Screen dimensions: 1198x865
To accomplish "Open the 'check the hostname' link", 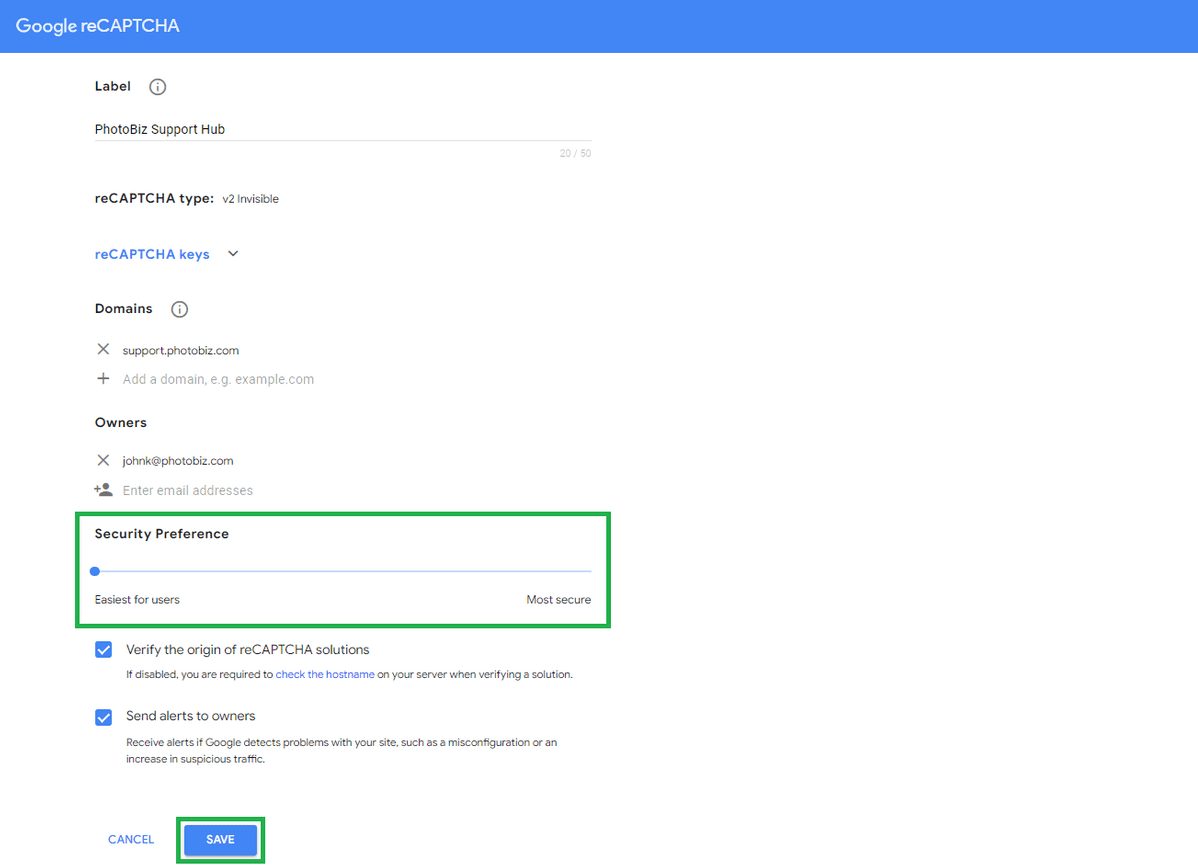I will [325, 675].
